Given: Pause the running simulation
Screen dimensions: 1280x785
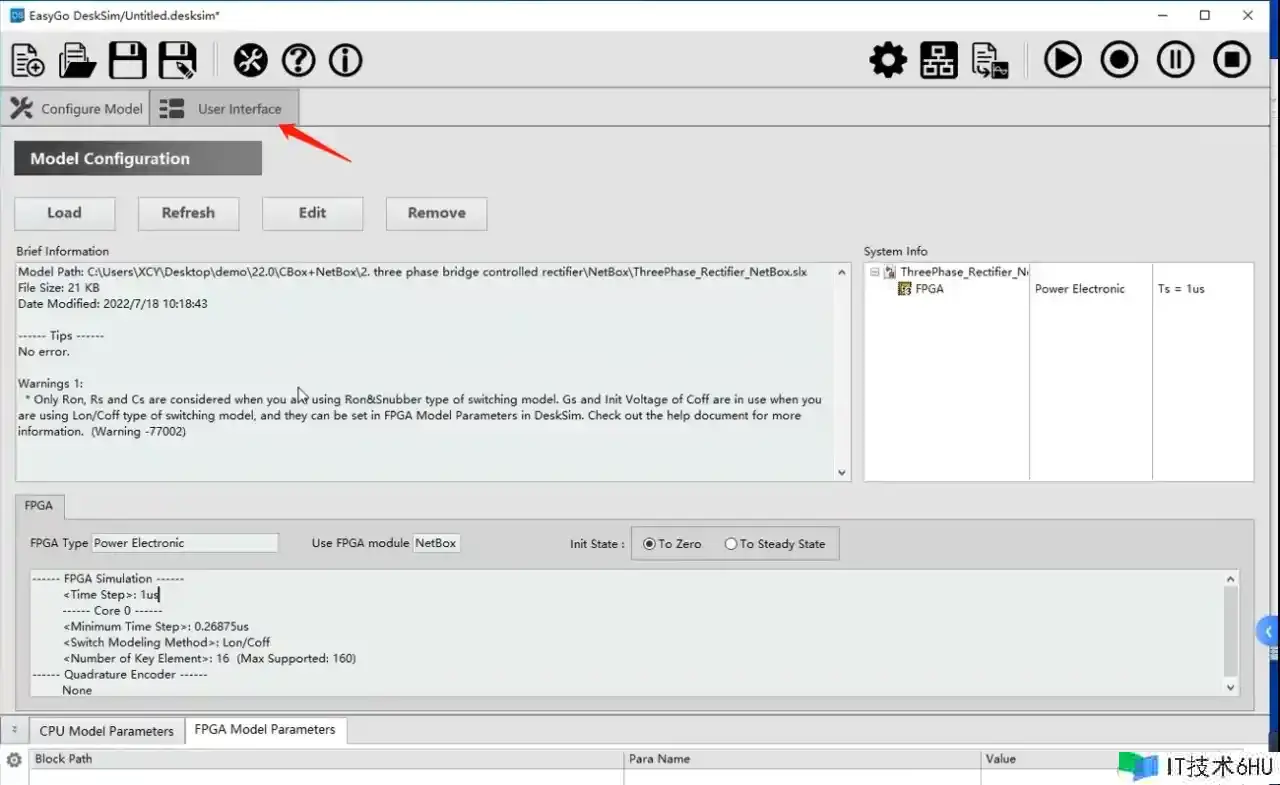Looking at the screenshot, I should coord(1176,61).
